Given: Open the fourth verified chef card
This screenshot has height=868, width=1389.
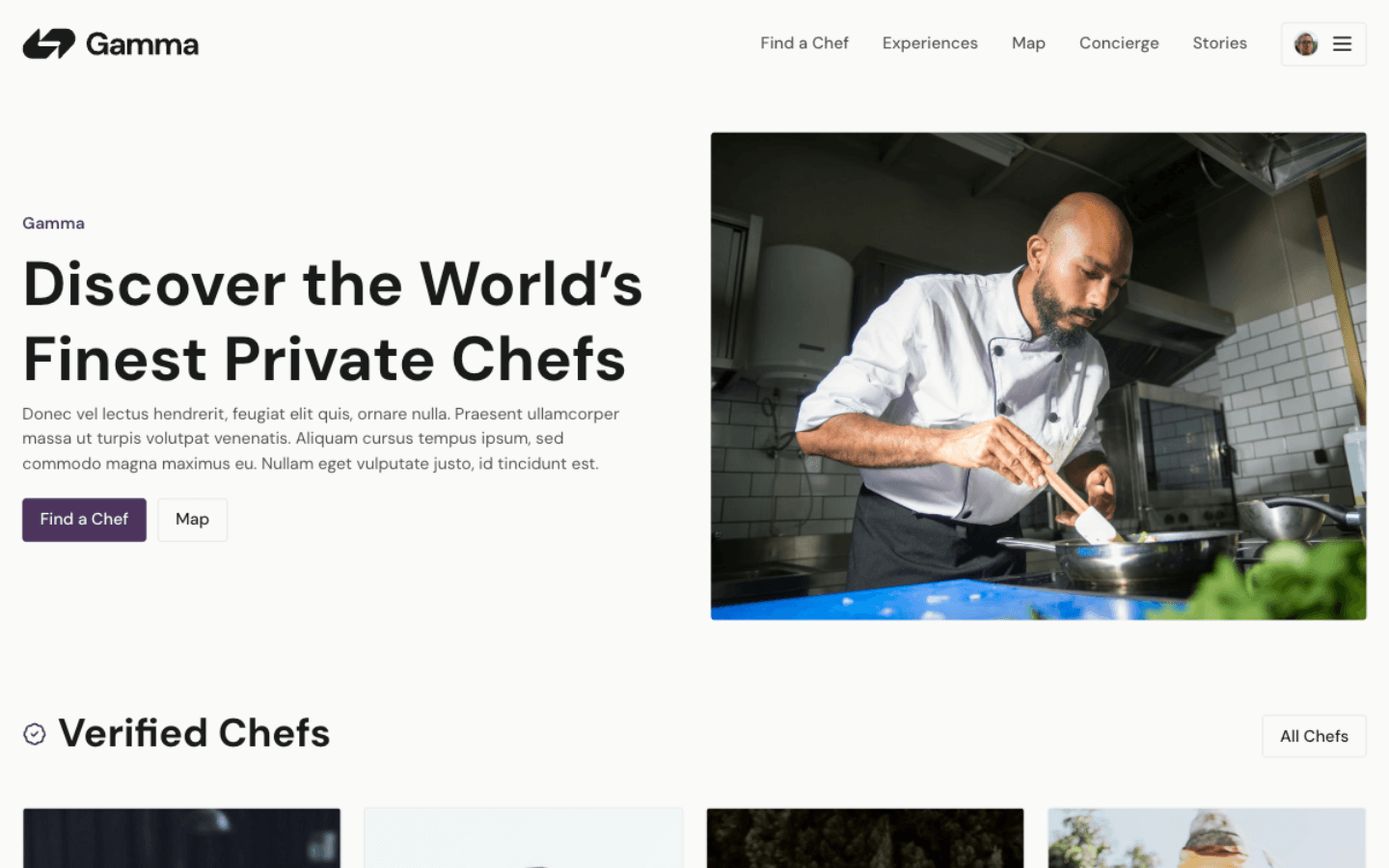Looking at the screenshot, I should (1207, 838).
